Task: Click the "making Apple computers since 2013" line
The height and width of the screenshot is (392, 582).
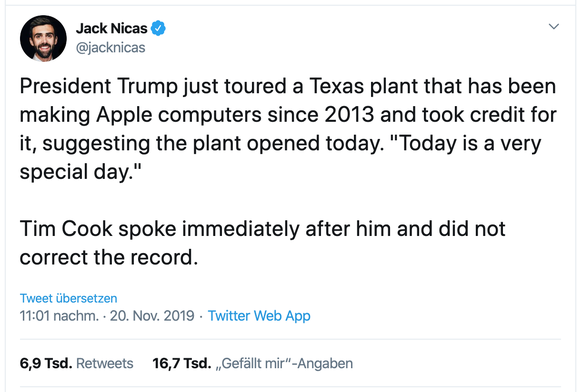Action: pyautogui.click(x=197, y=115)
